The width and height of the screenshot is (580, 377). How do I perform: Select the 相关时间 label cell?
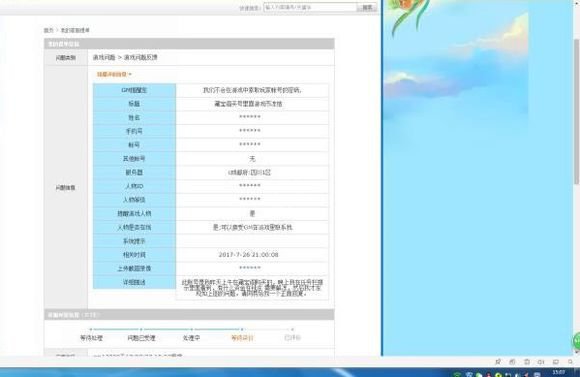click(x=134, y=255)
